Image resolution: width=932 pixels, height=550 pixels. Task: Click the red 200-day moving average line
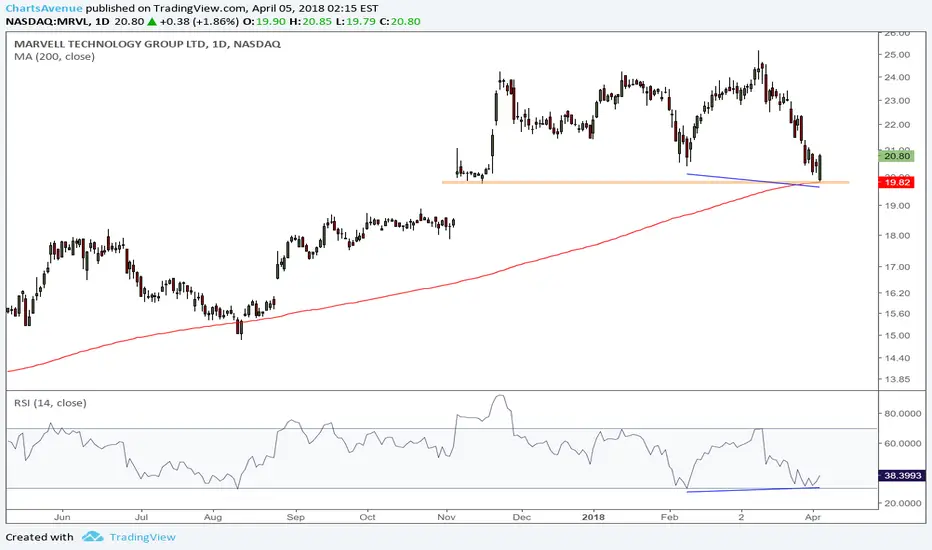pyautogui.click(x=416, y=290)
